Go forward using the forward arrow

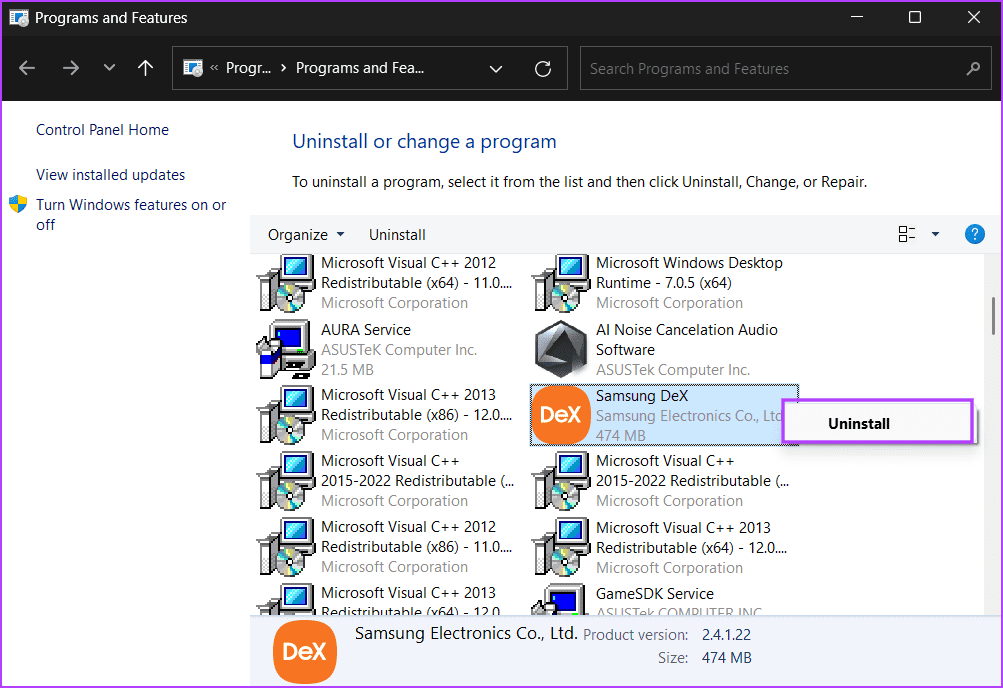pos(70,68)
